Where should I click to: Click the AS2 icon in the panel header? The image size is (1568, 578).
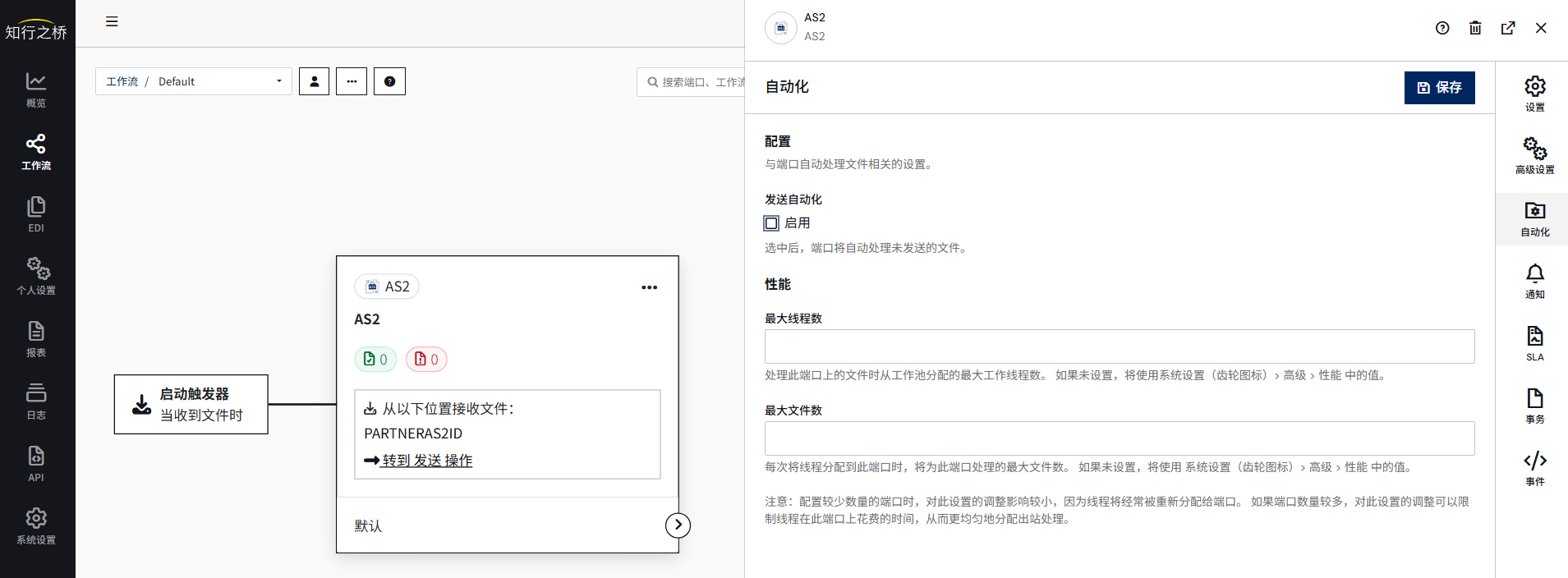point(781,28)
